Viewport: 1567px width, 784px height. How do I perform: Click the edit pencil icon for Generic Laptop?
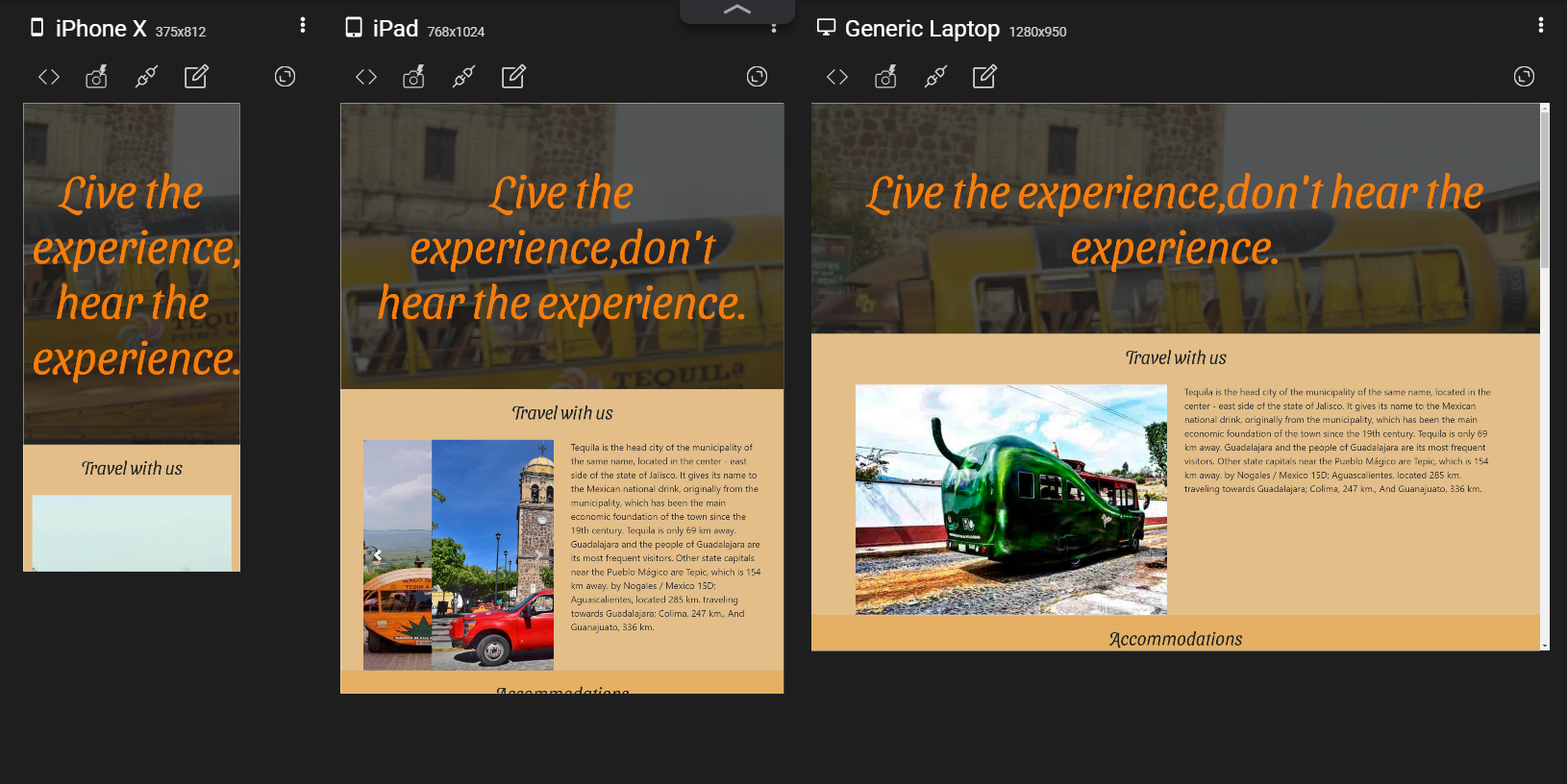[x=984, y=77]
